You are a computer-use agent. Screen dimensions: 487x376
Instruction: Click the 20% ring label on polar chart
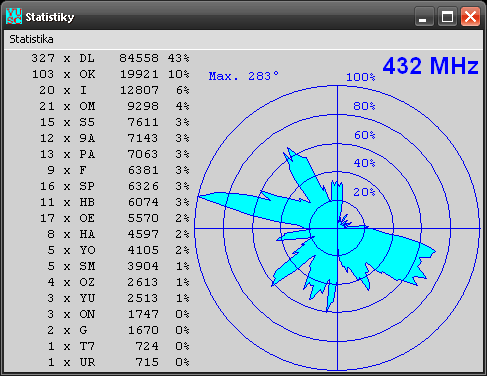[364, 192]
